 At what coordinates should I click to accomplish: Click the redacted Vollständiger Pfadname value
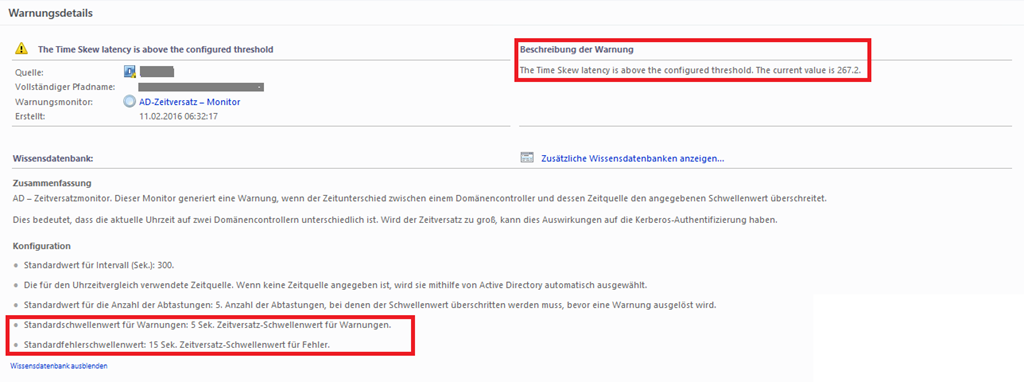coord(201,87)
